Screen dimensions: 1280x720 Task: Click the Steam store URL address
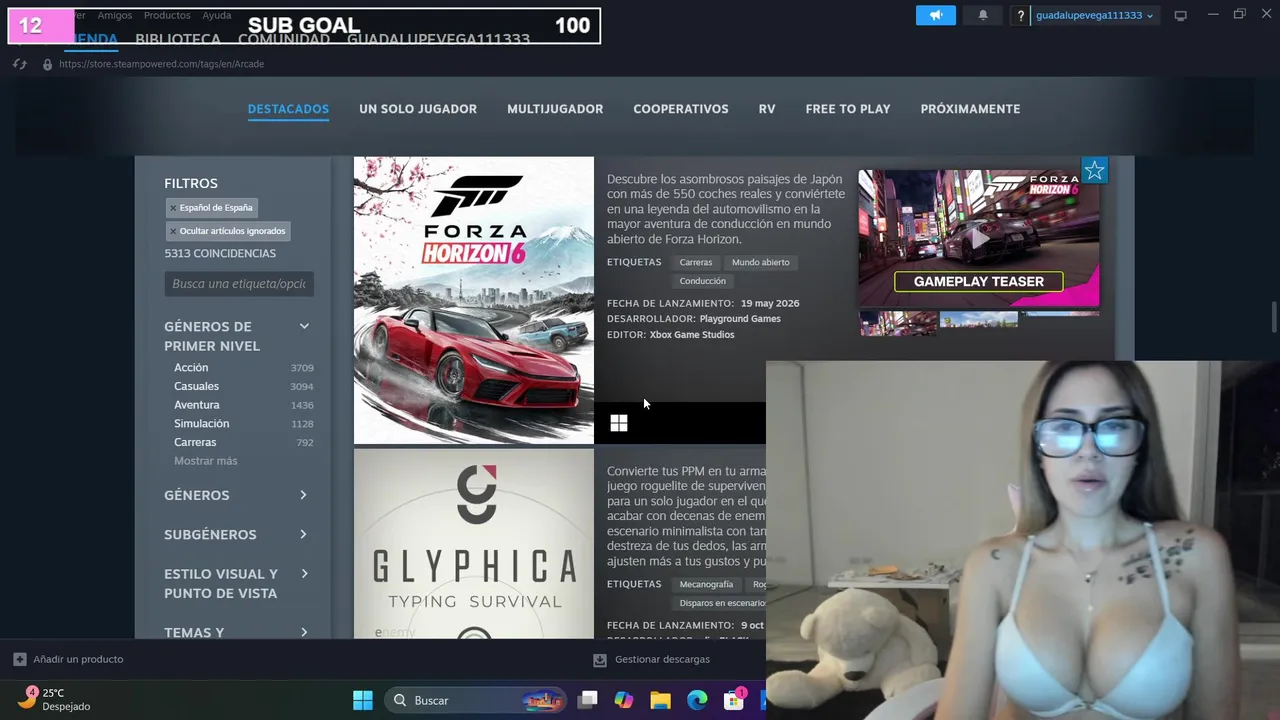tap(161, 64)
